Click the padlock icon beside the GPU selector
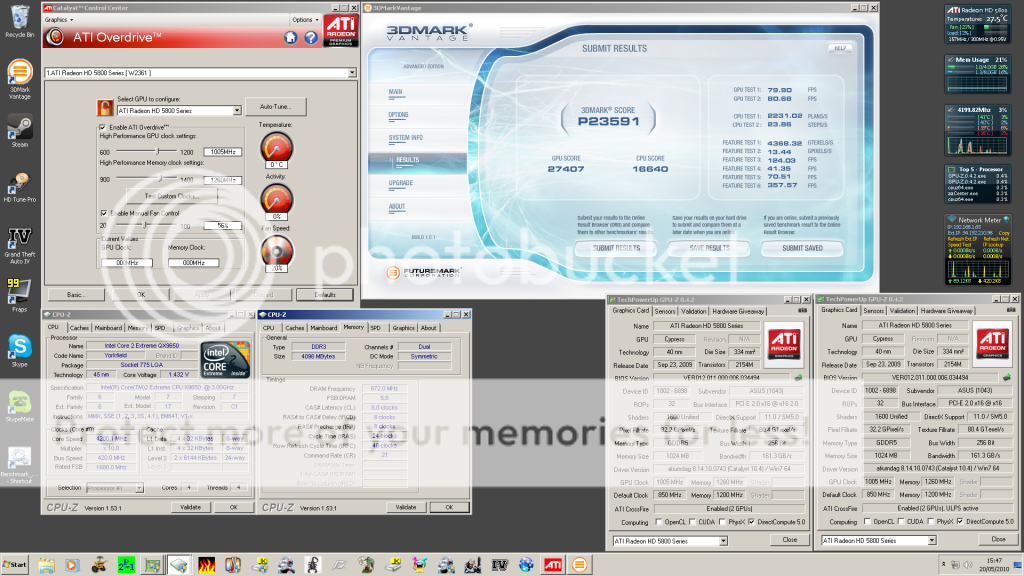This screenshot has width=1024, height=576. [x=104, y=107]
